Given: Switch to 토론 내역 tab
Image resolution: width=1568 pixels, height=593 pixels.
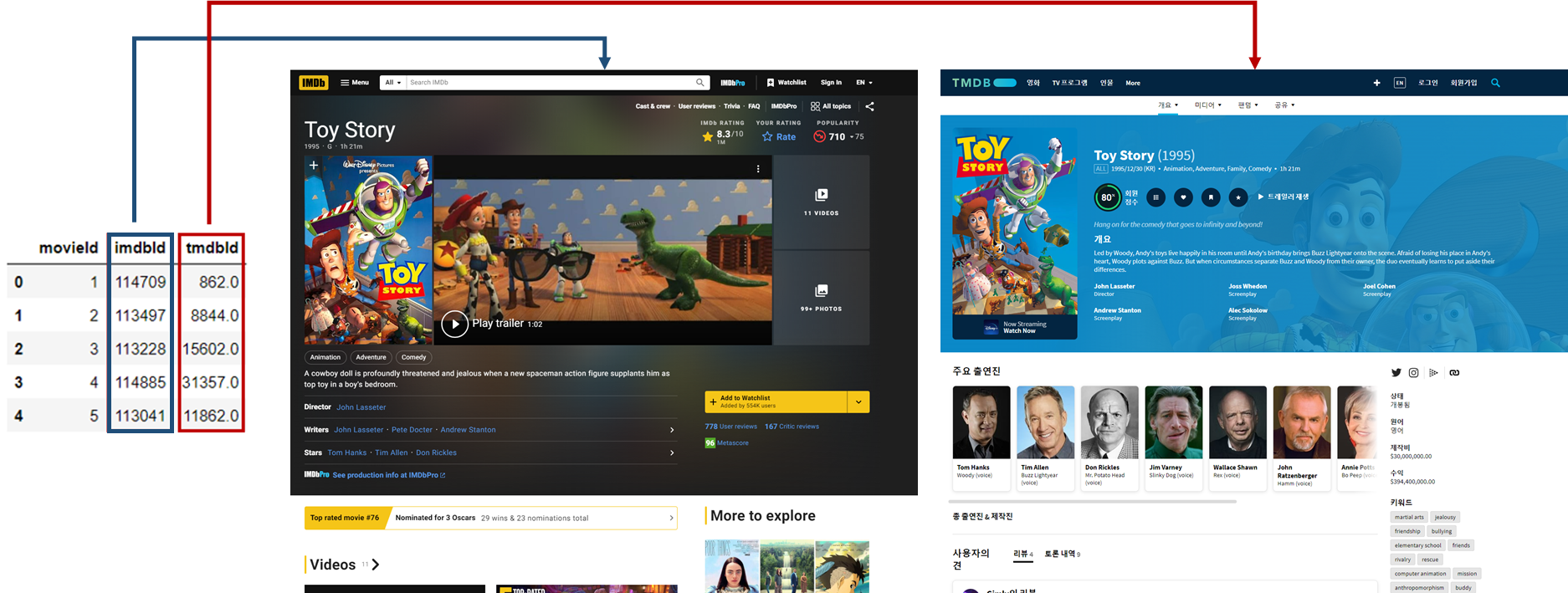Looking at the screenshot, I should [1062, 554].
